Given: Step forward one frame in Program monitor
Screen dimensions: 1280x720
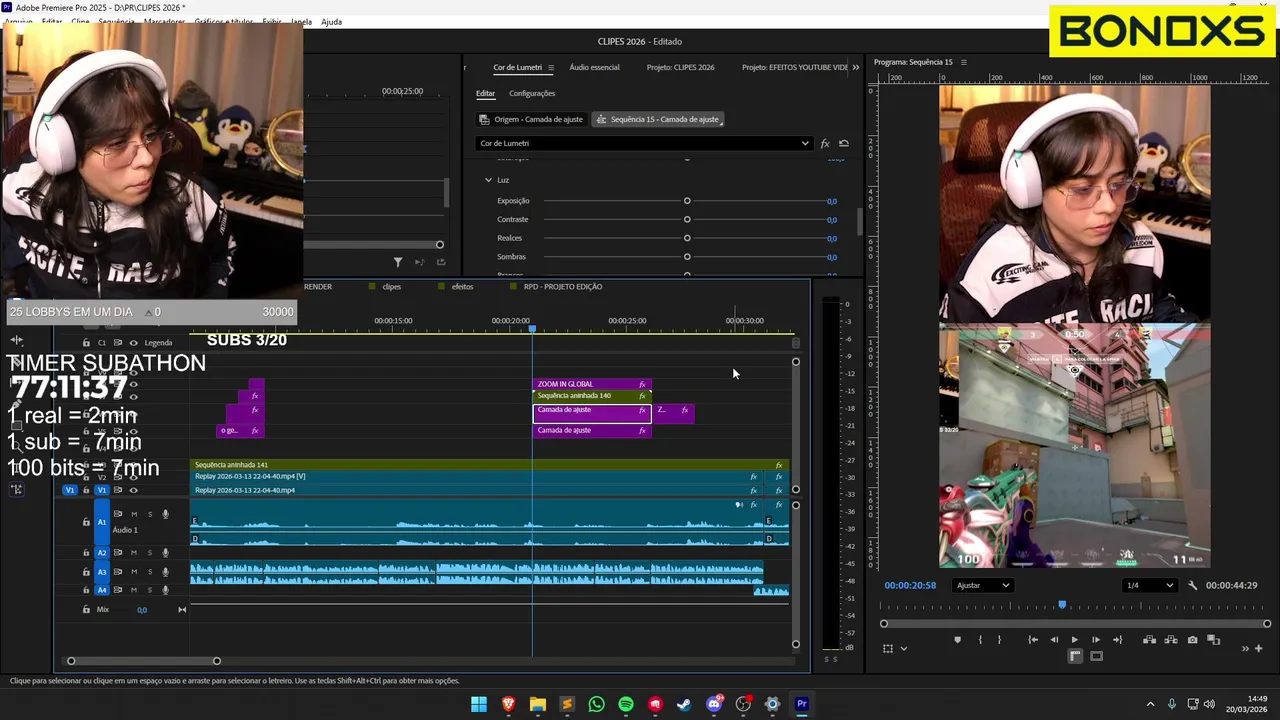Looking at the screenshot, I should click(x=1096, y=640).
